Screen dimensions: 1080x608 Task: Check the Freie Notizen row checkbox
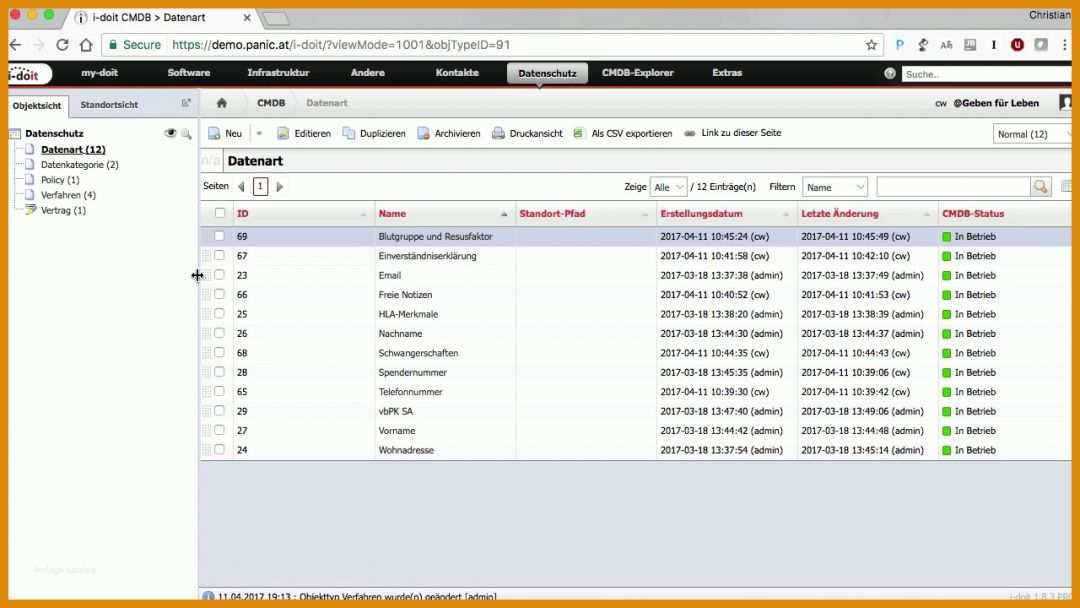point(220,294)
